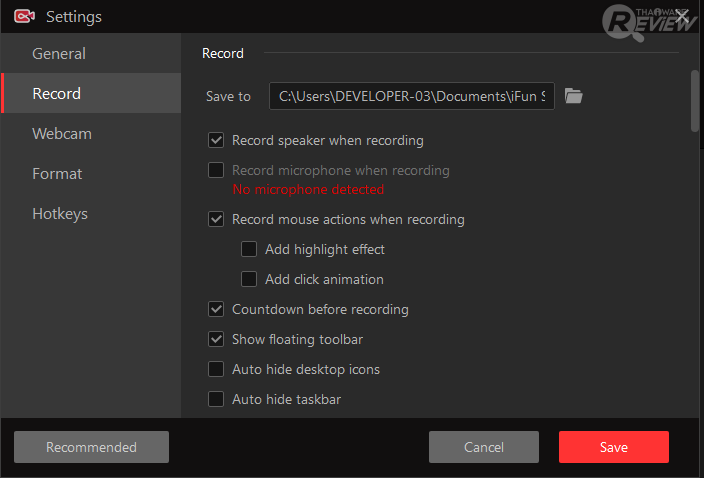Uncheck Record speaker when recording
704x478 pixels.
tap(216, 140)
